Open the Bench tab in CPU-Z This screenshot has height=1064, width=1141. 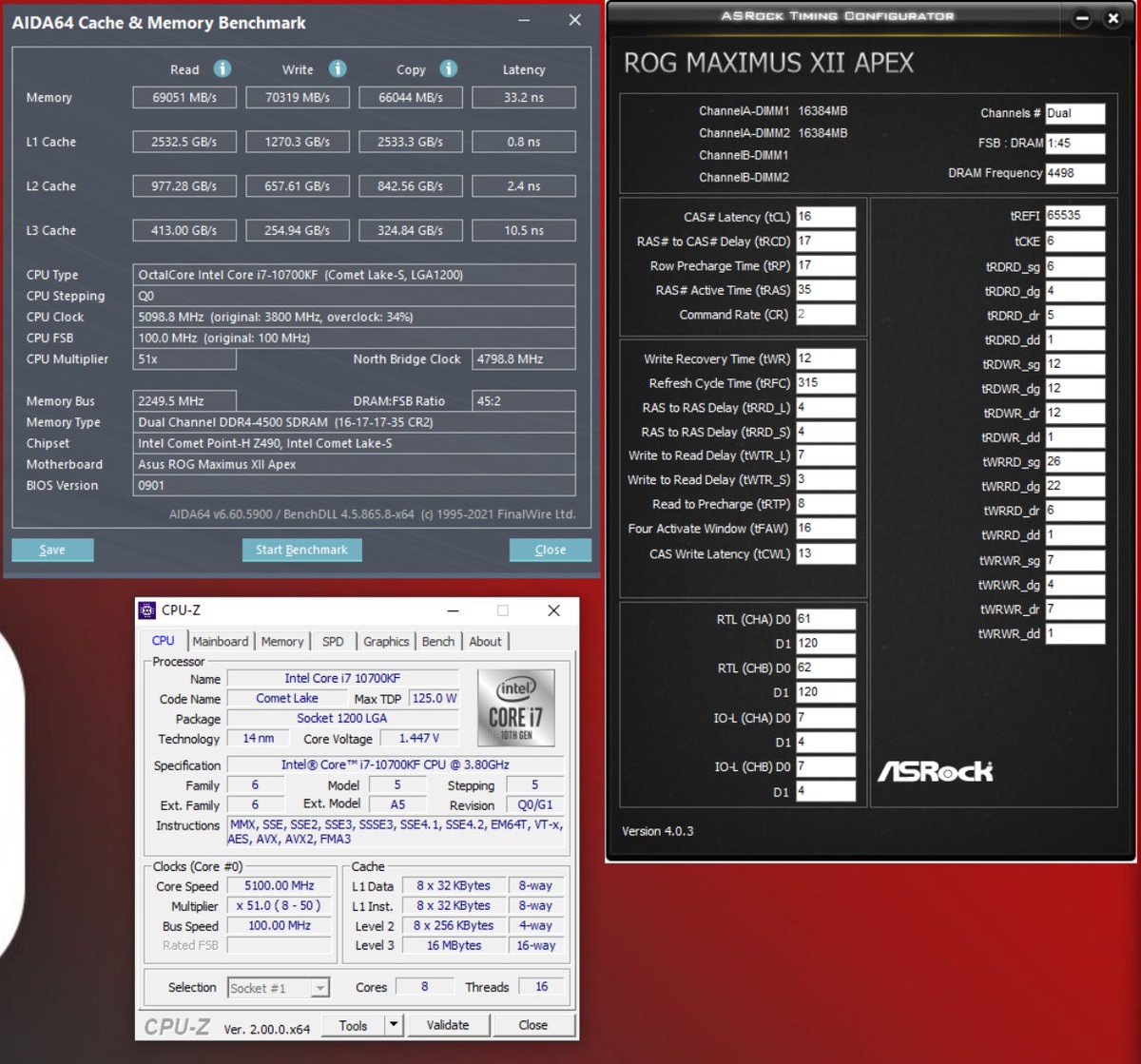(438, 642)
